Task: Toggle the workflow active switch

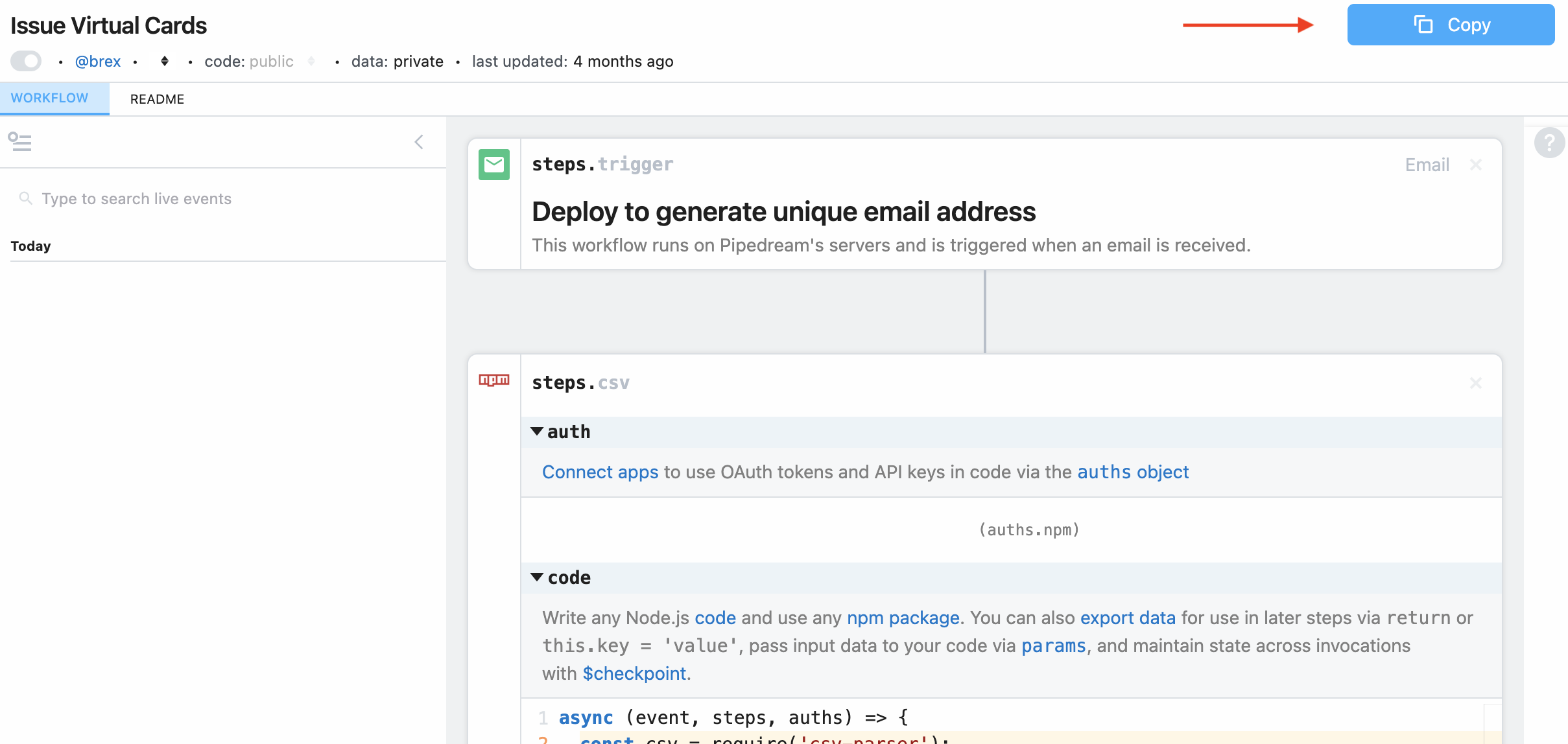Action: 26,62
